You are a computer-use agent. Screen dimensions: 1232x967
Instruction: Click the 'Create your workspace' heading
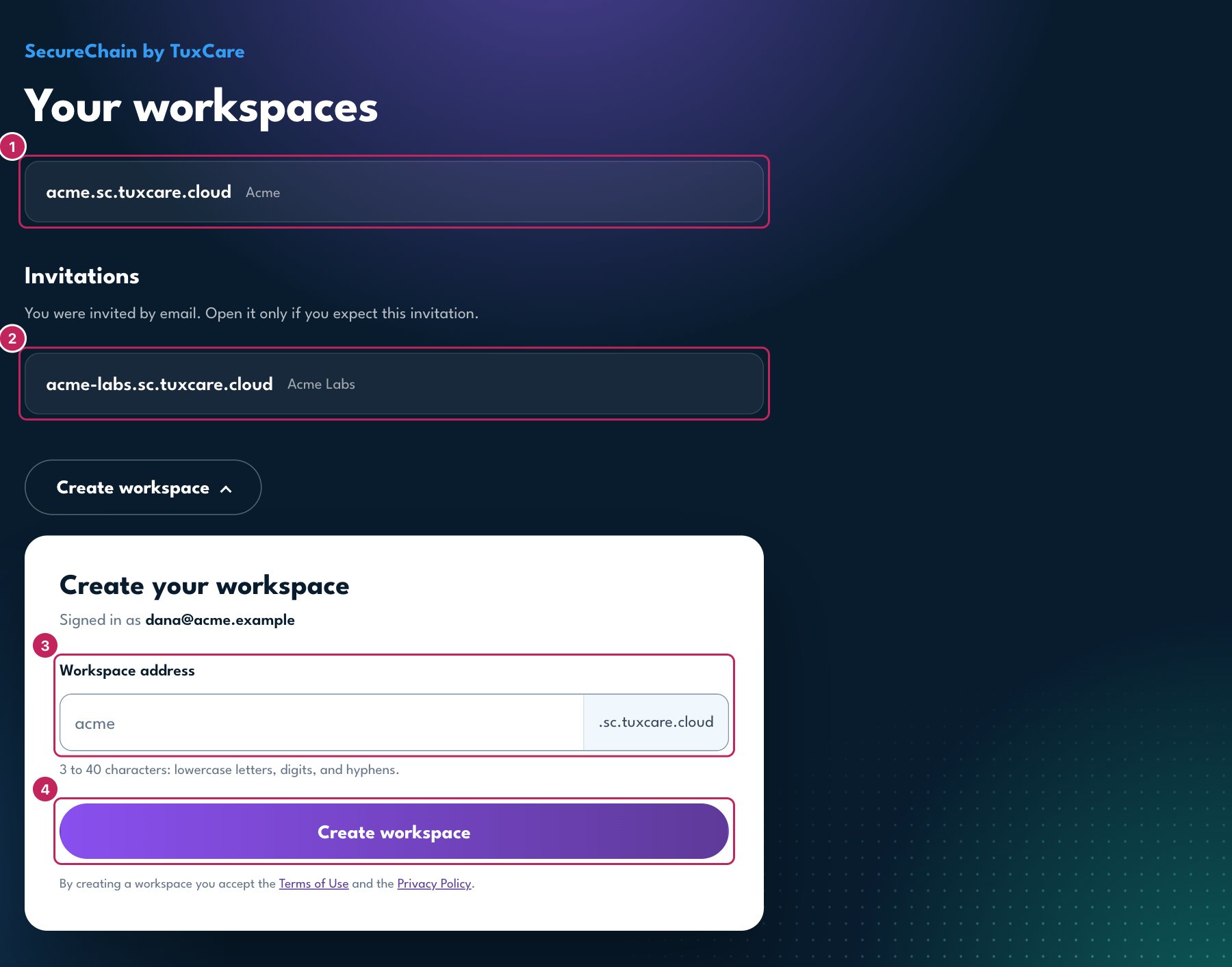205,586
